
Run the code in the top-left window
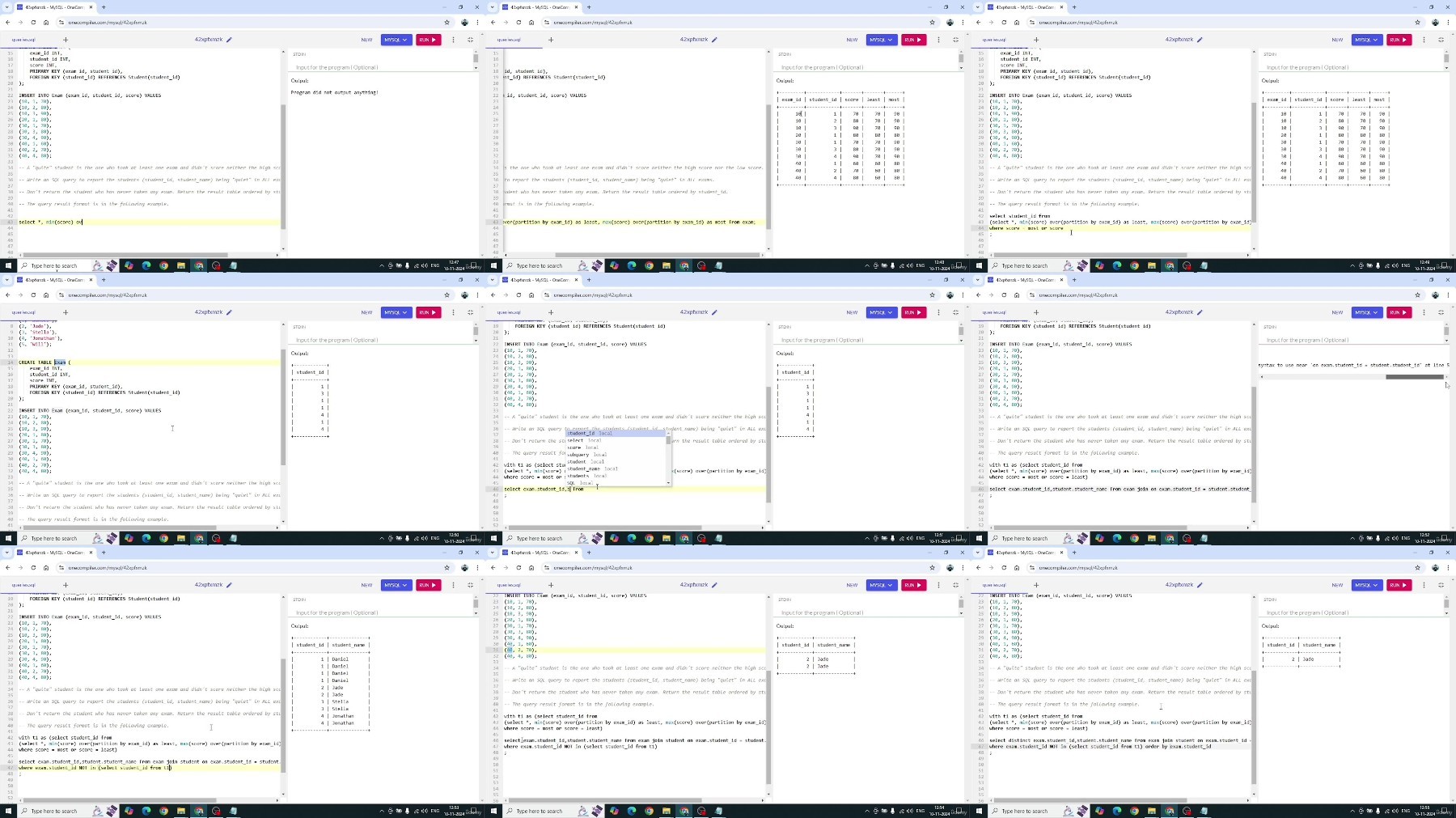click(x=427, y=40)
